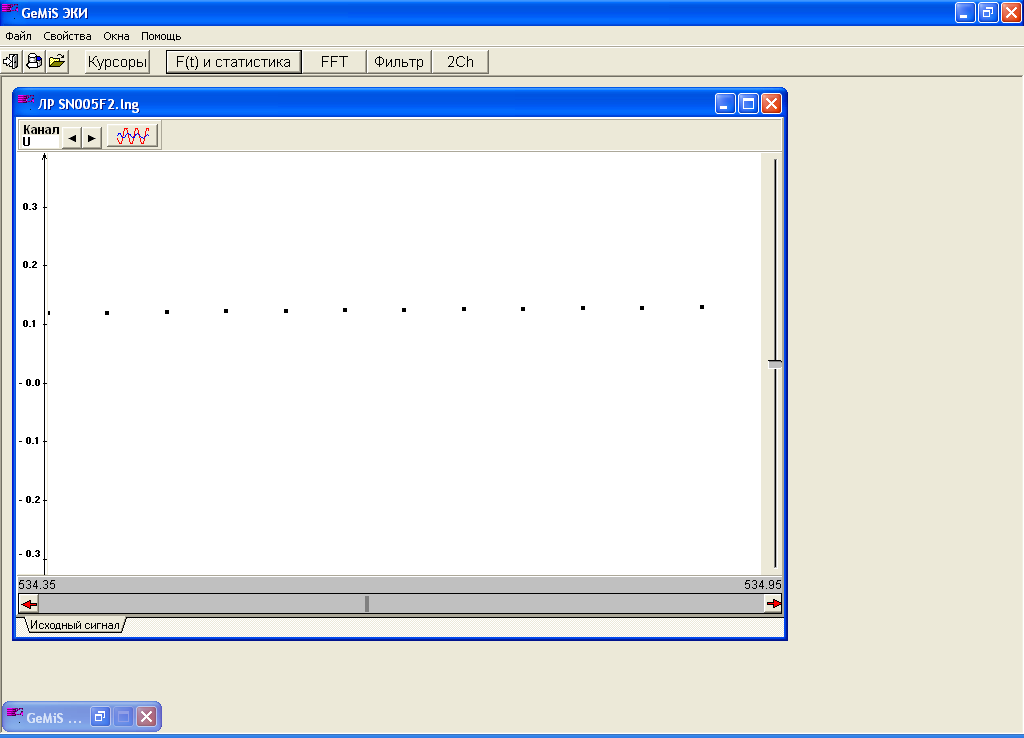This screenshot has height=738, width=1024.
Task: Click the horizontal time scrollbar thumb
Action: [367, 603]
